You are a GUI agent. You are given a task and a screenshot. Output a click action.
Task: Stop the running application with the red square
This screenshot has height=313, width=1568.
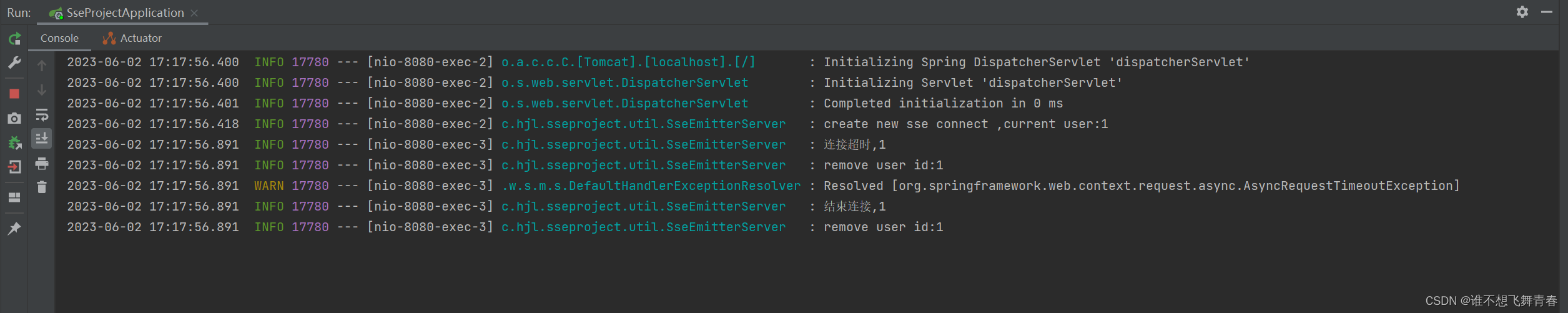pyautogui.click(x=14, y=94)
